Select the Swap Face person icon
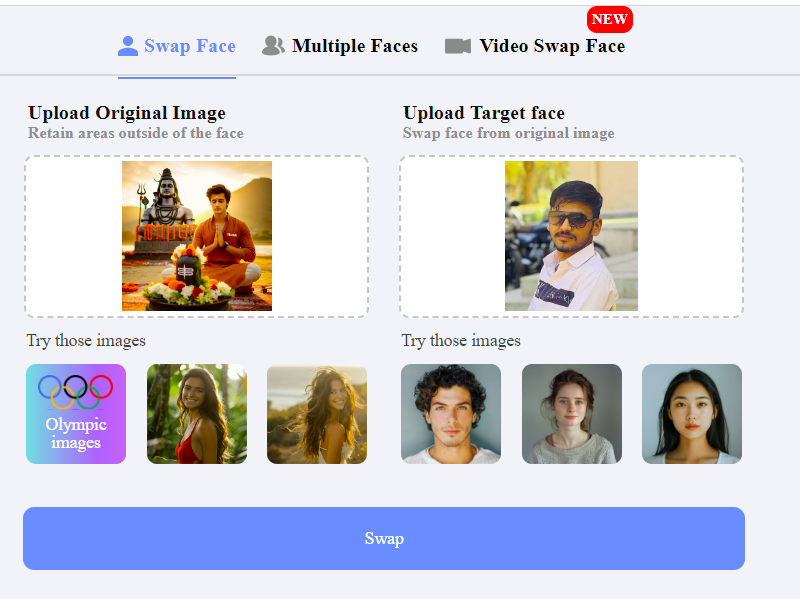The height and width of the screenshot is (599, 800). click(128, 45)
